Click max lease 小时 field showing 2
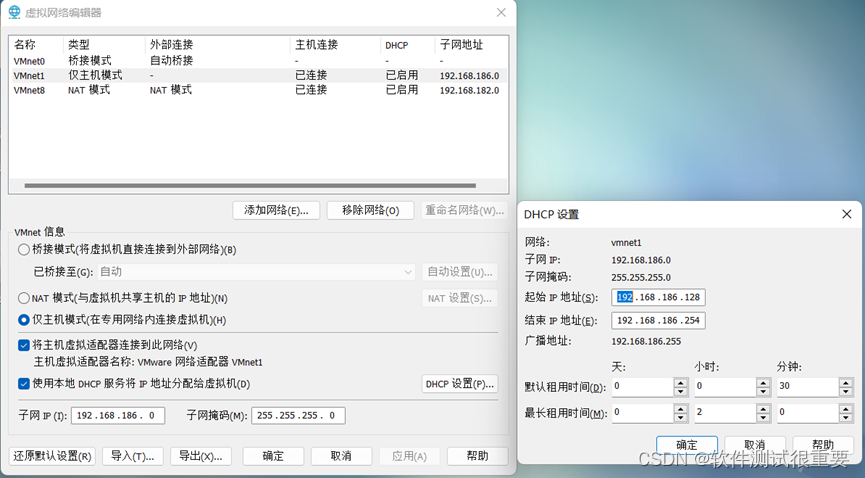The width and height of the screenshot is (865, 478). coord(725,412)
